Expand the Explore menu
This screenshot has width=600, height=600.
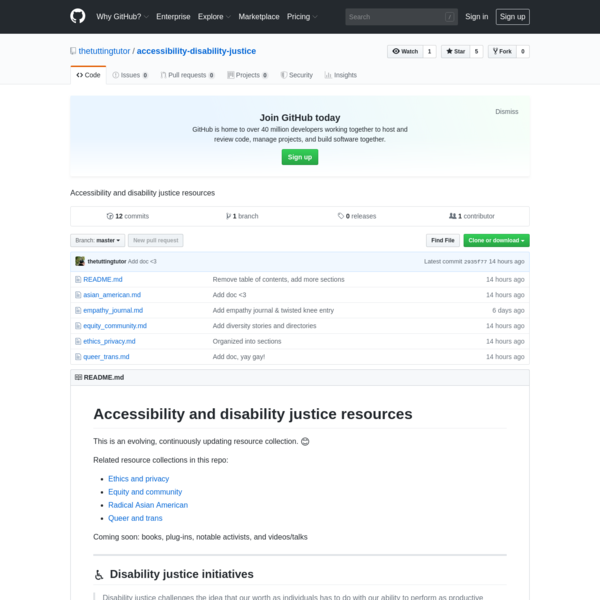pos(214,17)
